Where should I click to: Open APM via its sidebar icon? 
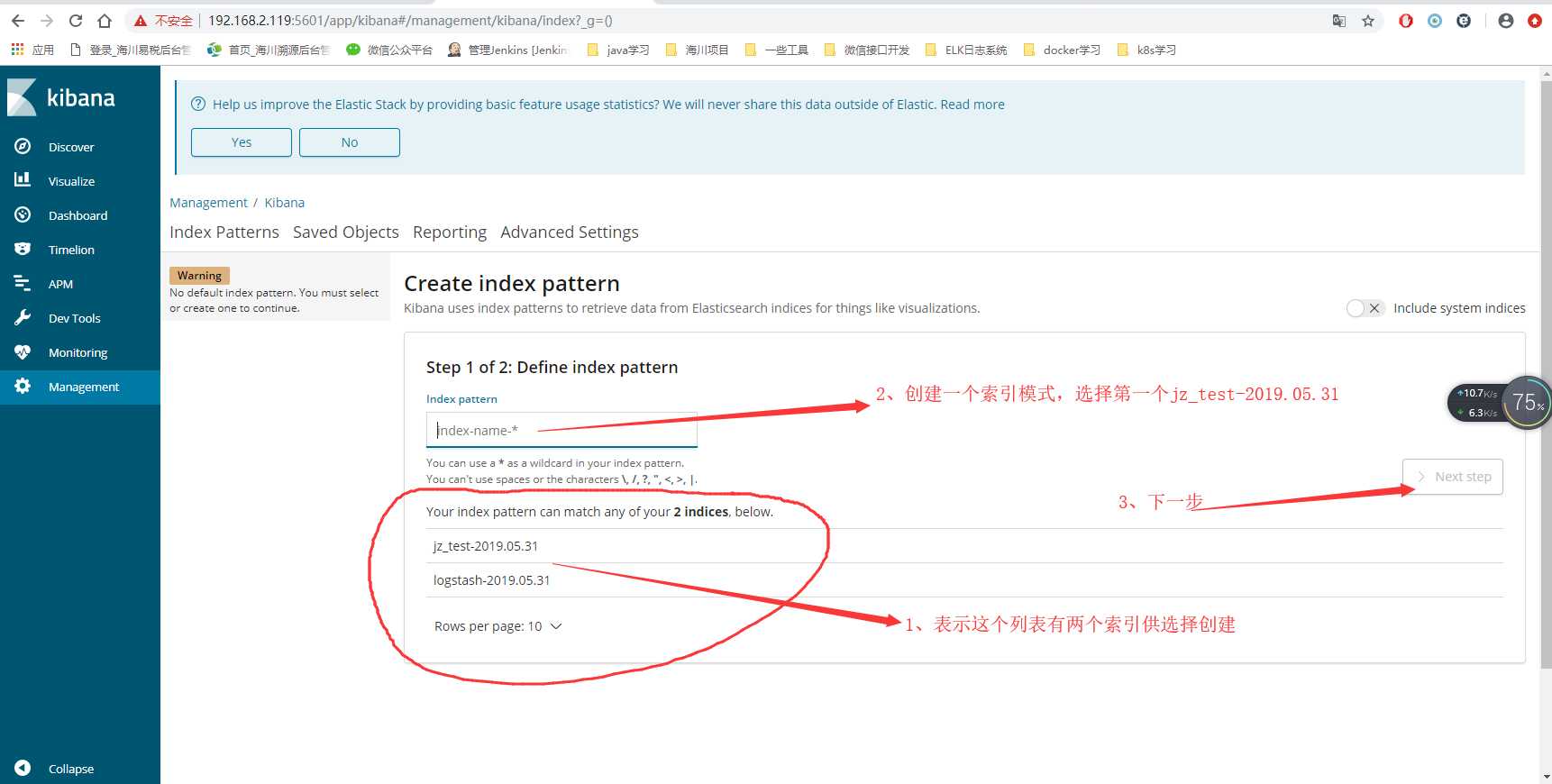pyautogui.click(x=23, y=283)
